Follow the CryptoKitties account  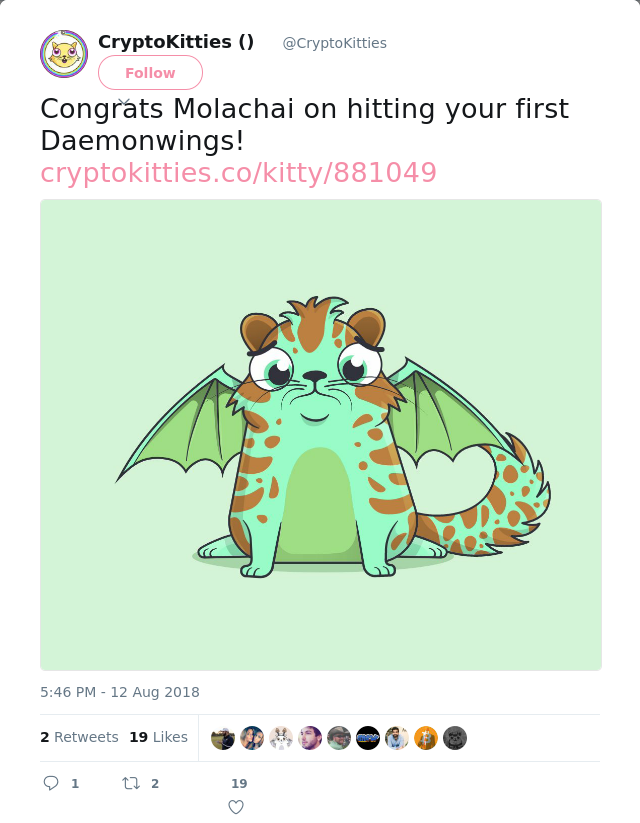coord(150,72)
